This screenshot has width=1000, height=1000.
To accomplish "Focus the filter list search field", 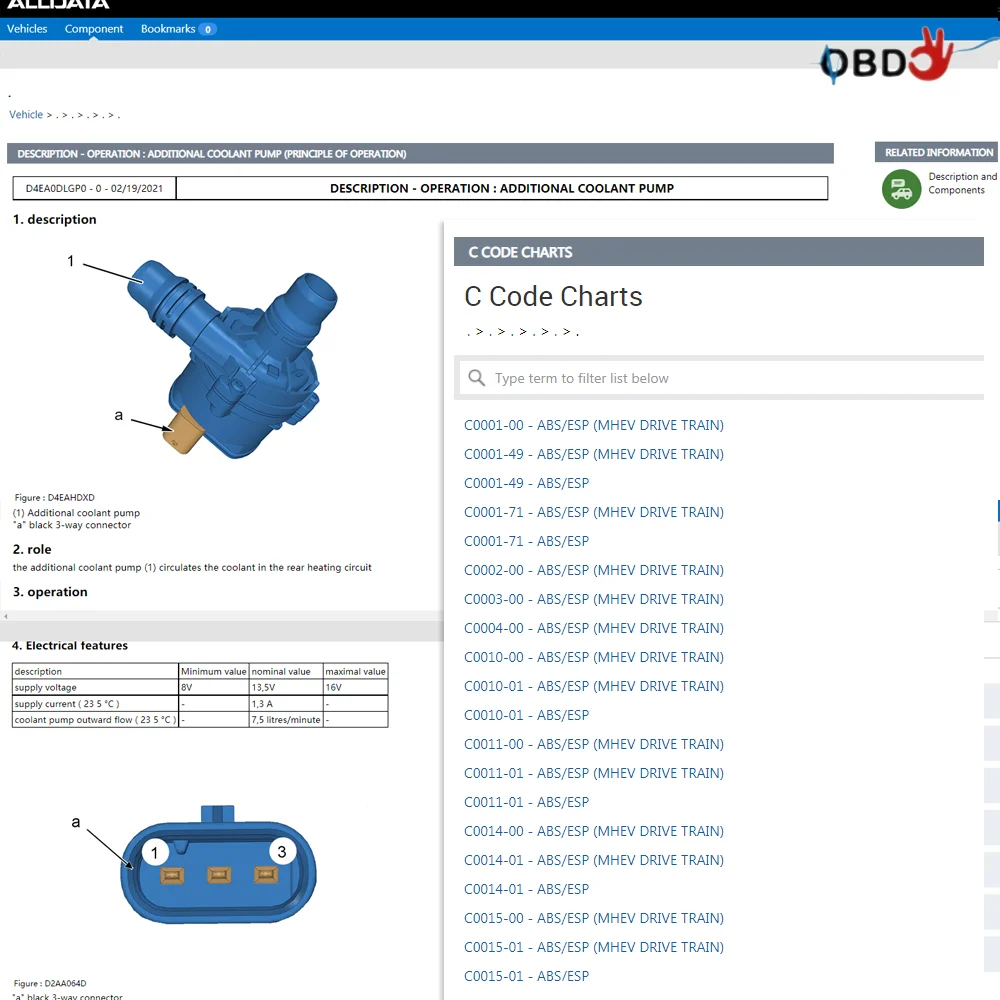I will pos(722,378).
